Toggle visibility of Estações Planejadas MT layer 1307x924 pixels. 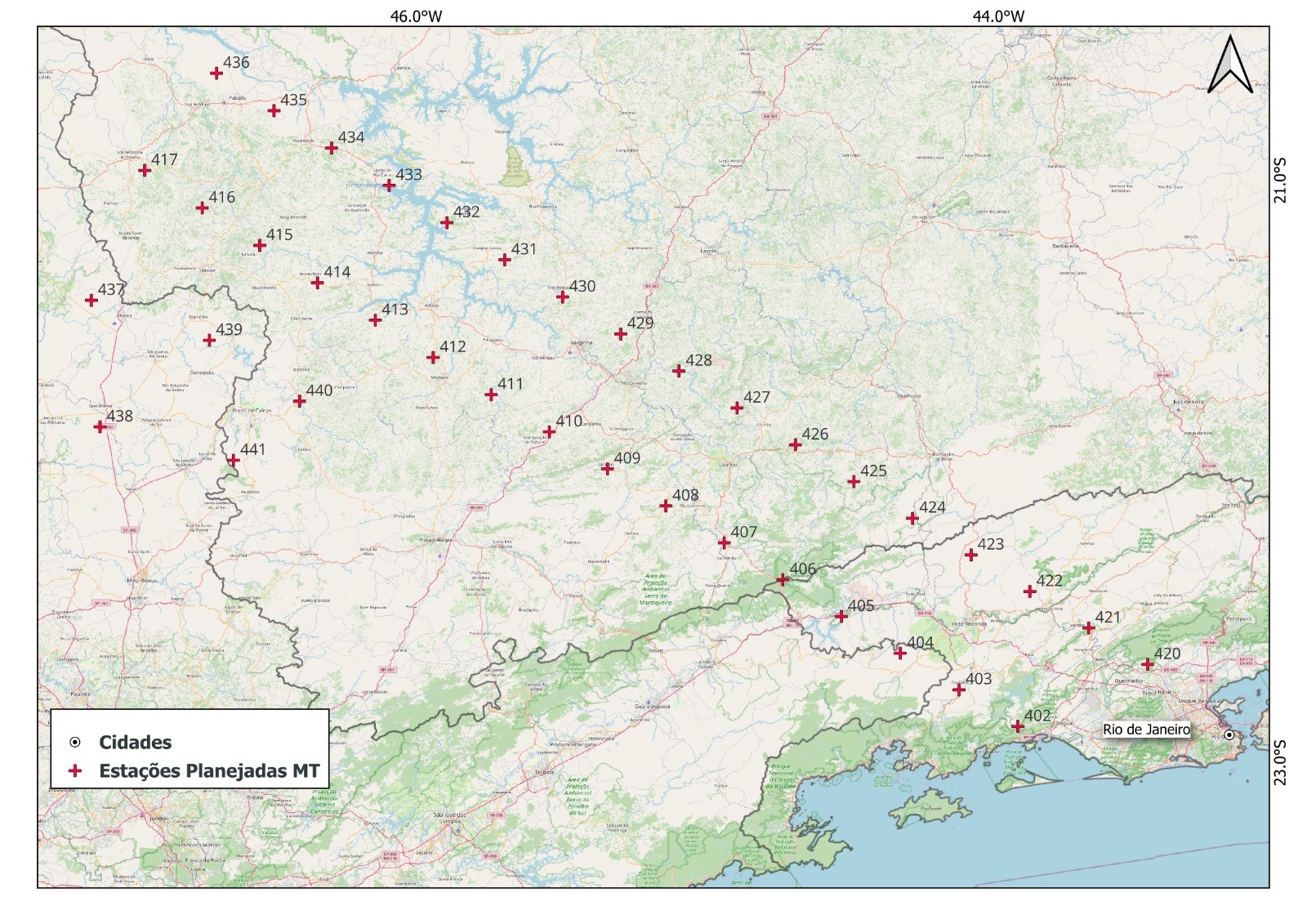tap(208, 770)
